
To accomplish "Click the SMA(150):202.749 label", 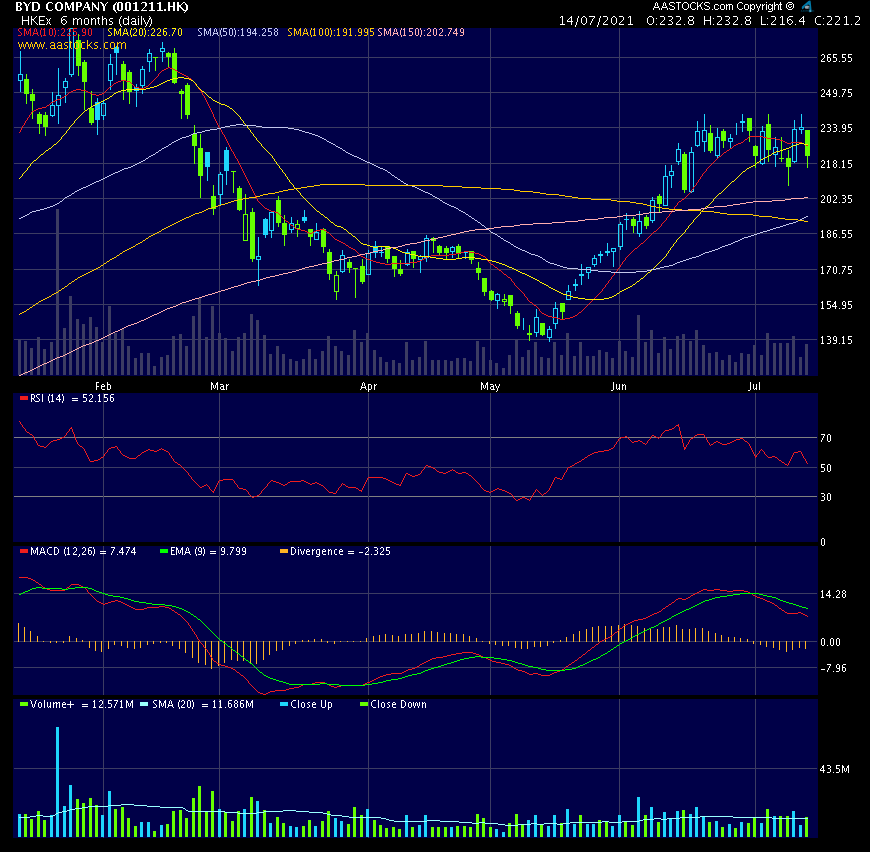I will (421, 33).
